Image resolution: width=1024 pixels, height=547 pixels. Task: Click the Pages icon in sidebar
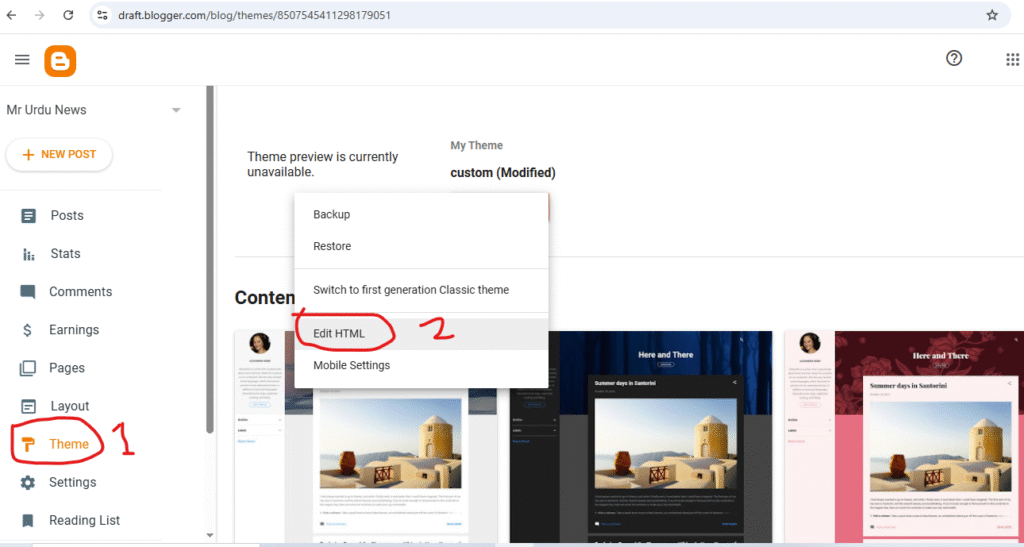coord(27,368)
